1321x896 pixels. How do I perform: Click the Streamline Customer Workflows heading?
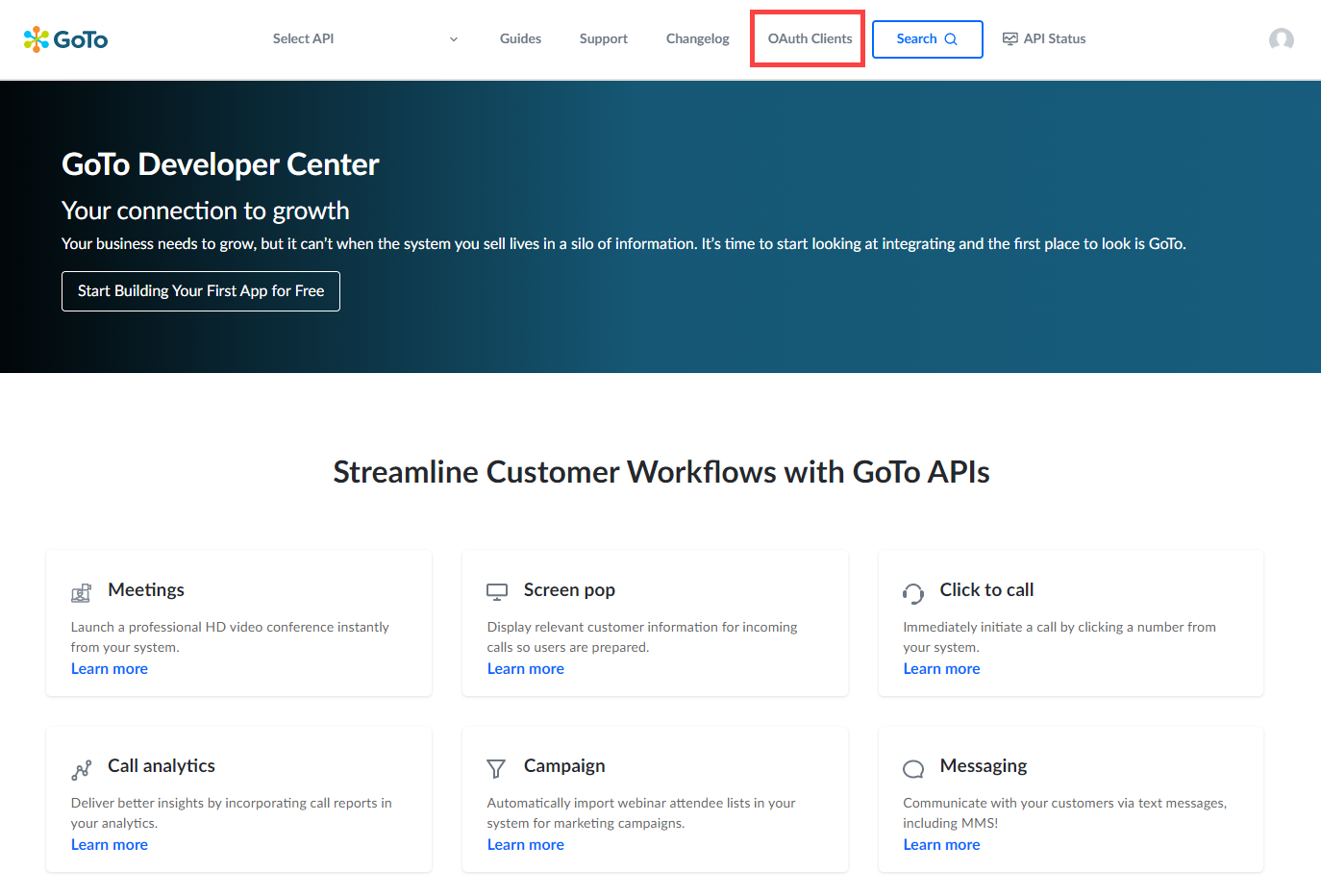tap(661, 472)
